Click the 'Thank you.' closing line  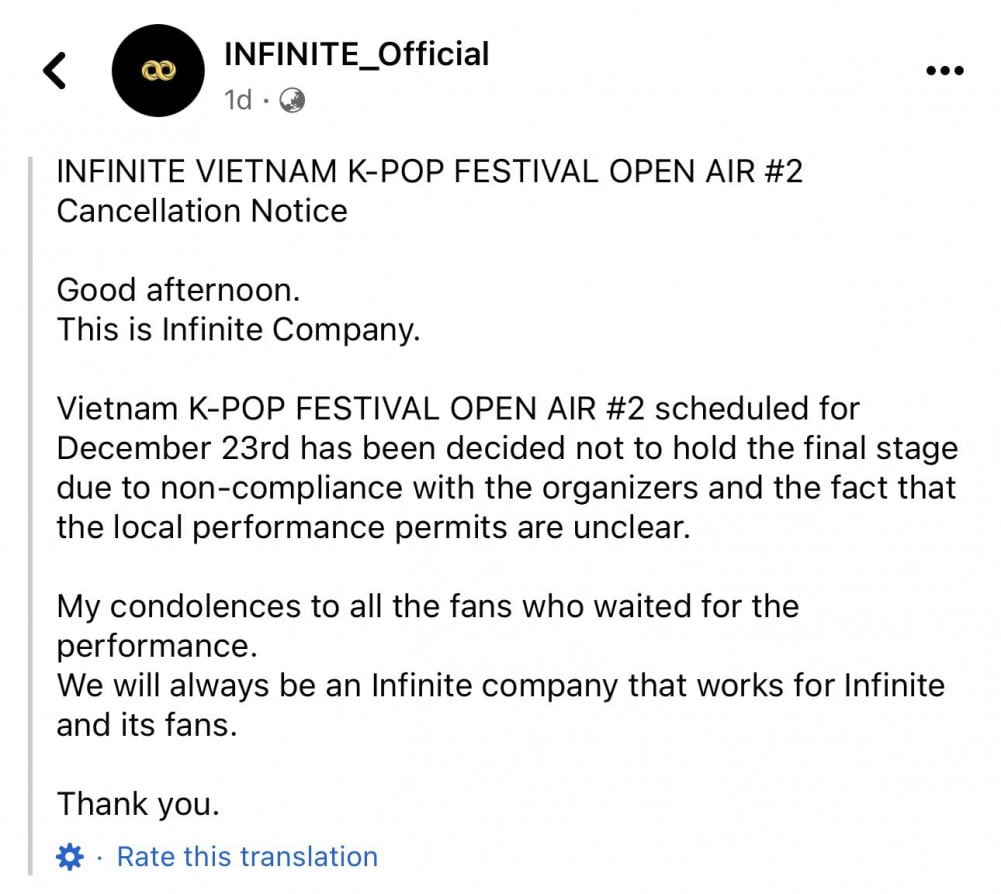click(138, 804)
